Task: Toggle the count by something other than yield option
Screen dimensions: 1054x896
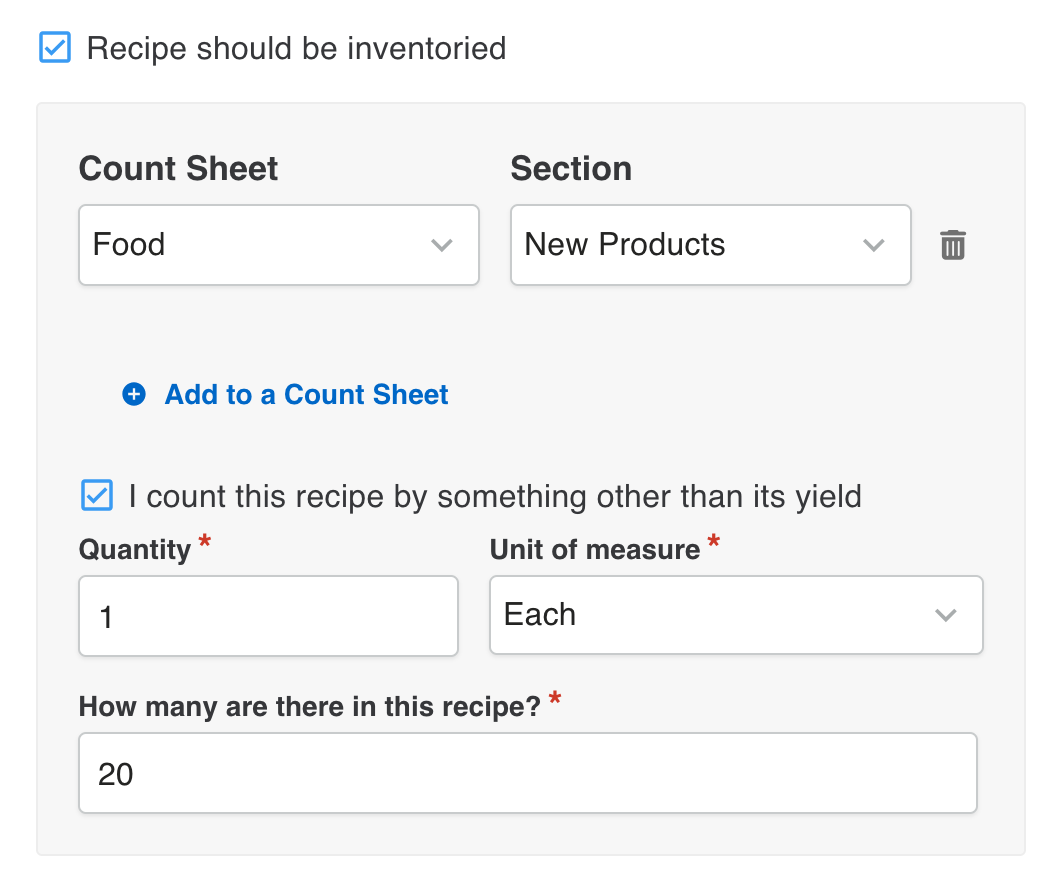Action: click(x=97, y=495)
